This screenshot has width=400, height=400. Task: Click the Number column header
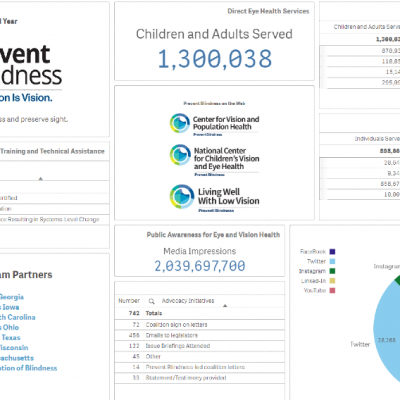129,301
